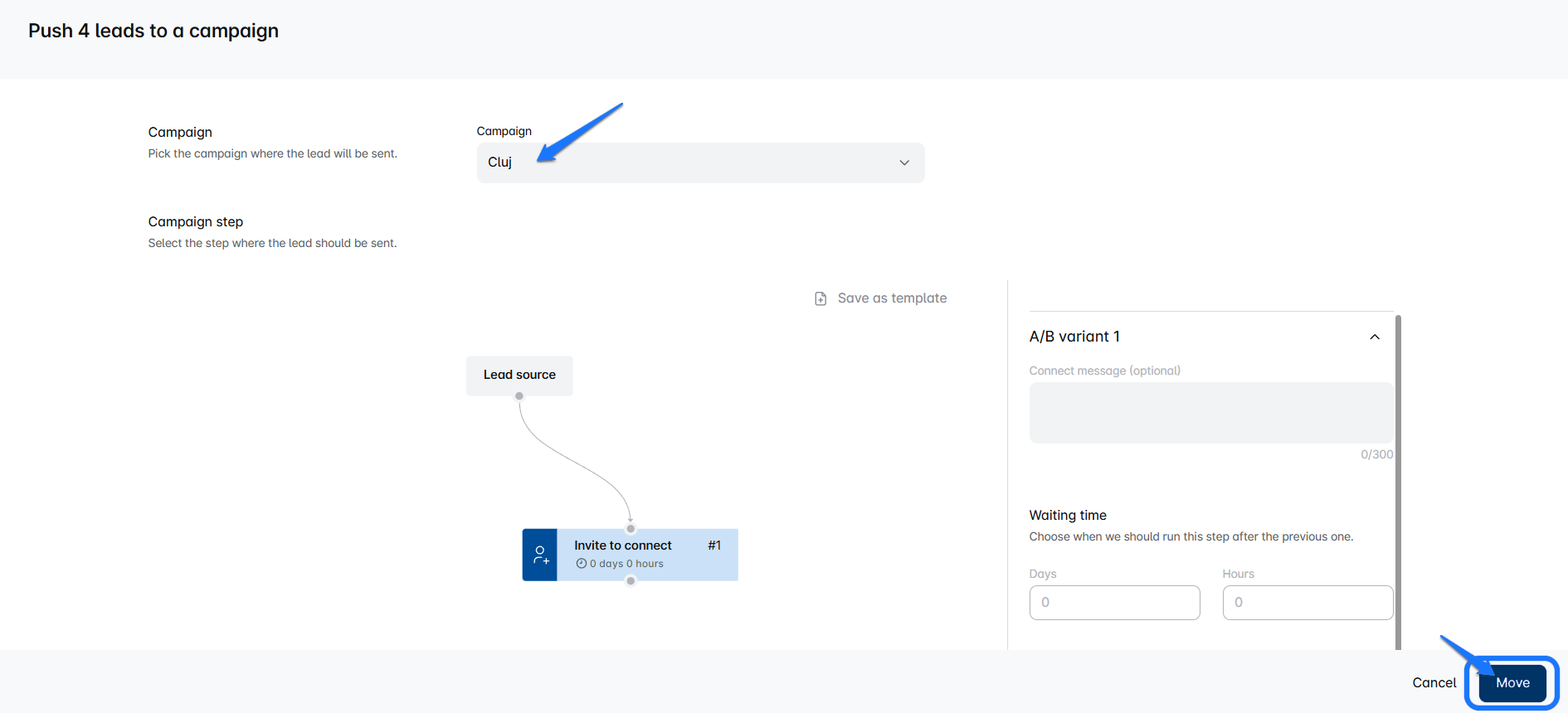Click the Hours input field
Viewport: 1568px width, 713px height.
[x=1307, y=603]
